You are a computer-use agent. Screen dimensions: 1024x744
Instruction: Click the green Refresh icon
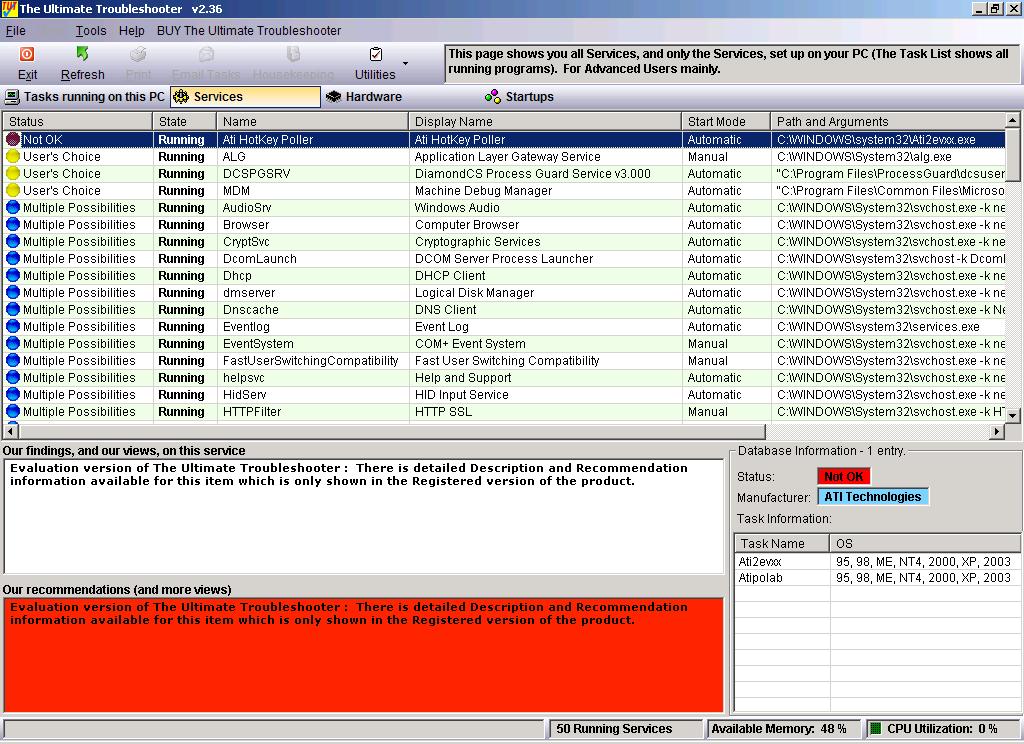click(82, 54)
